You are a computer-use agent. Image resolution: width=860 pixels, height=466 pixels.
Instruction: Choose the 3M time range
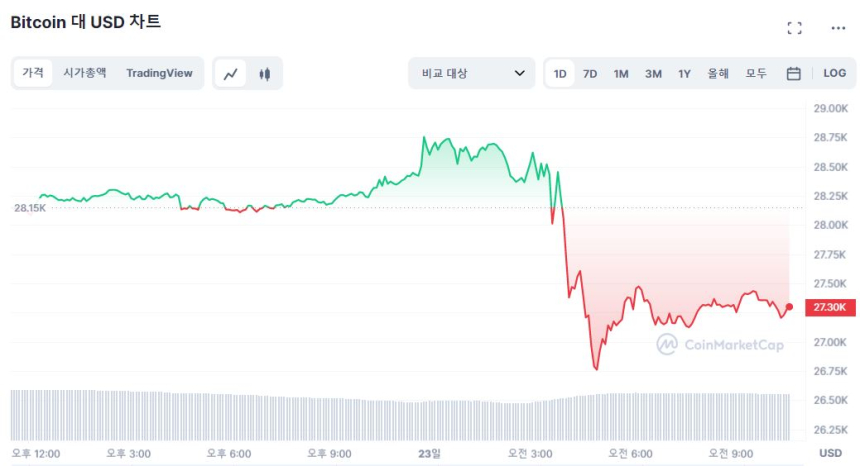coord(653,73)
